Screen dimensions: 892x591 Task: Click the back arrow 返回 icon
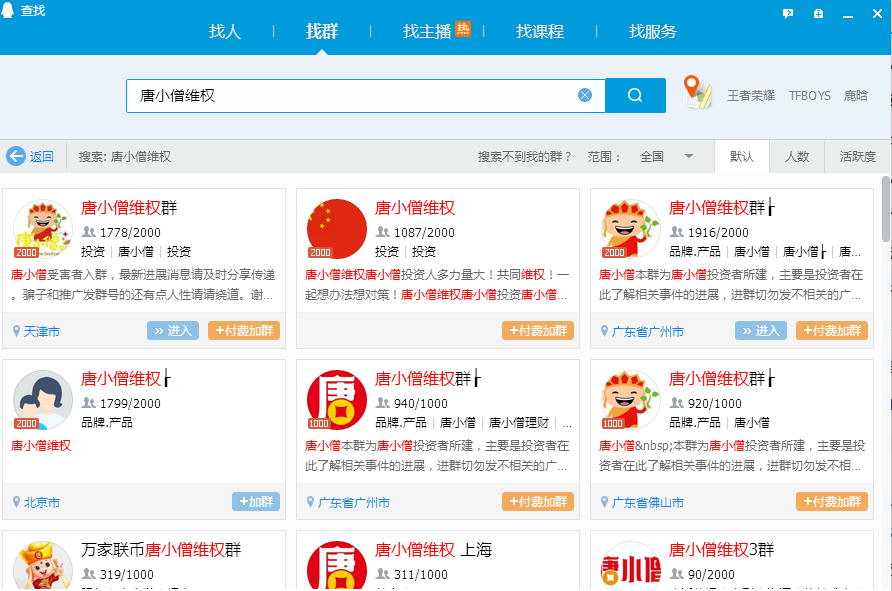[x=16, y=156]
